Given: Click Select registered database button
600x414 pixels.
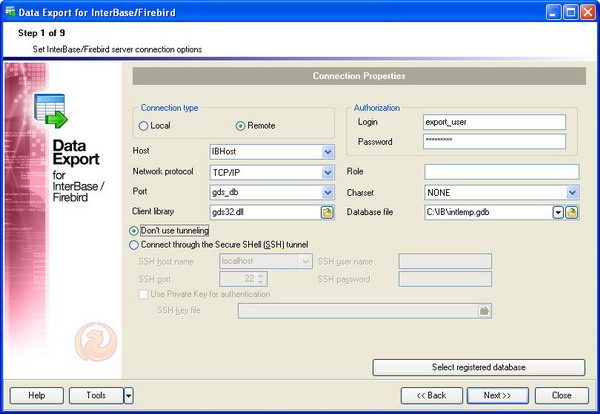Looking at the screenshot, I should point(479,367).
